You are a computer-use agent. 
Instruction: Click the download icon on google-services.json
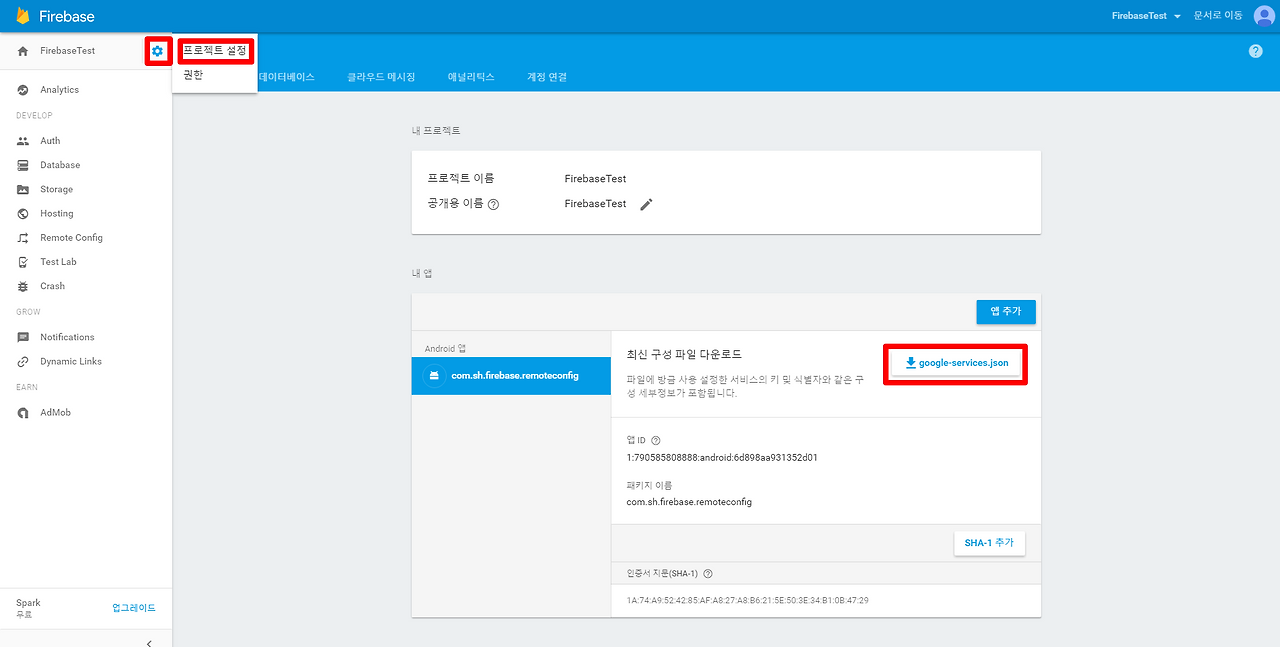pos(911,363)
